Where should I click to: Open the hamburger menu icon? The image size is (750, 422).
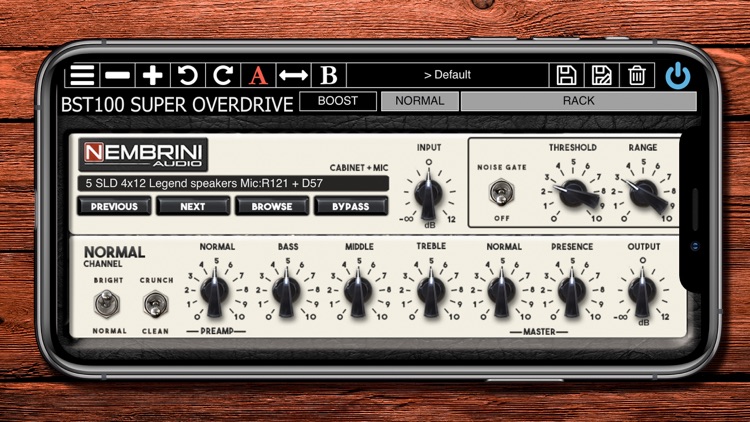(82, 75)
